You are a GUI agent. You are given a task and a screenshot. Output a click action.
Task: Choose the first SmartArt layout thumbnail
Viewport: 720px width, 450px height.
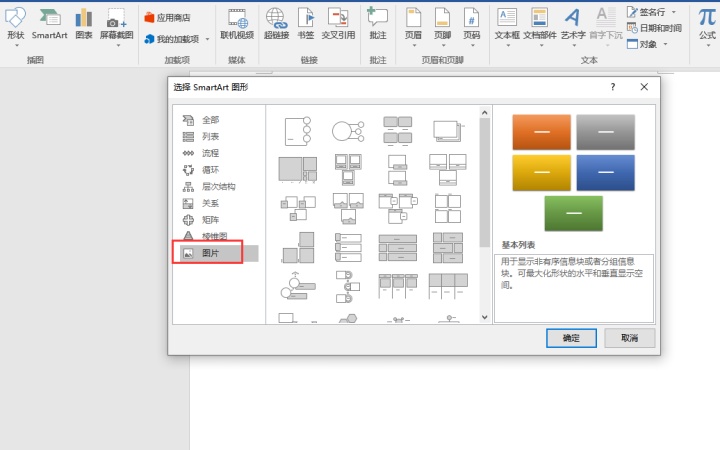(298, 131)
